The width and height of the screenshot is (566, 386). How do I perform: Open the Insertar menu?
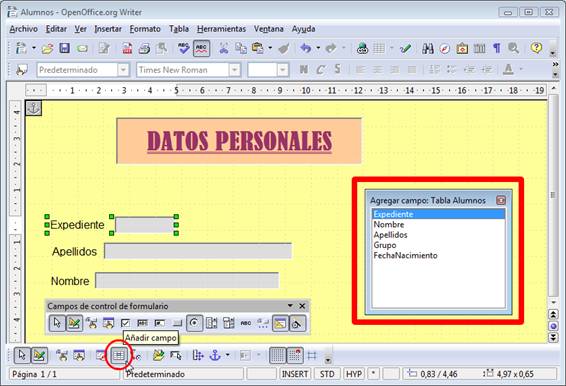click(108, 29)
